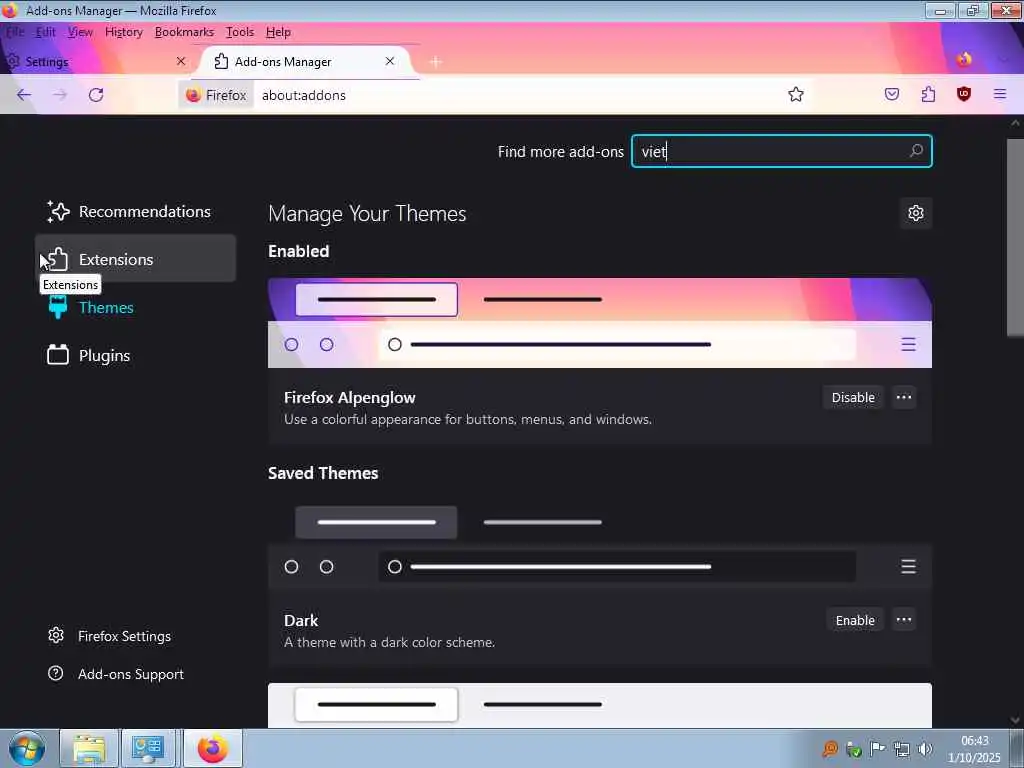Click the scrollbar down arrow
This screenshot has height=768, width=1024.
coord(1015,720)
